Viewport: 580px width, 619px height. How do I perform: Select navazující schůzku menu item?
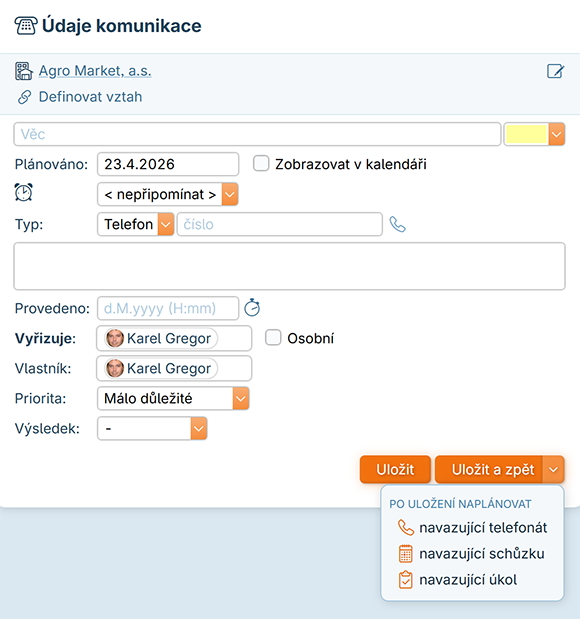[x=473, y=554]
